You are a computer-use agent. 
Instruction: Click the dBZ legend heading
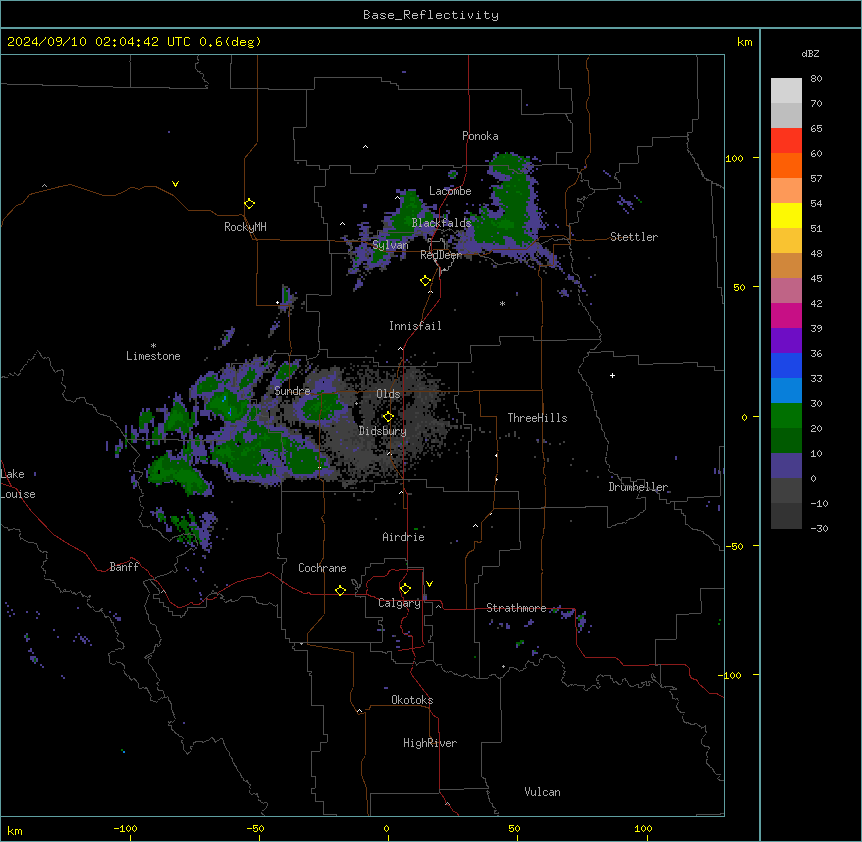coord(810,53)
